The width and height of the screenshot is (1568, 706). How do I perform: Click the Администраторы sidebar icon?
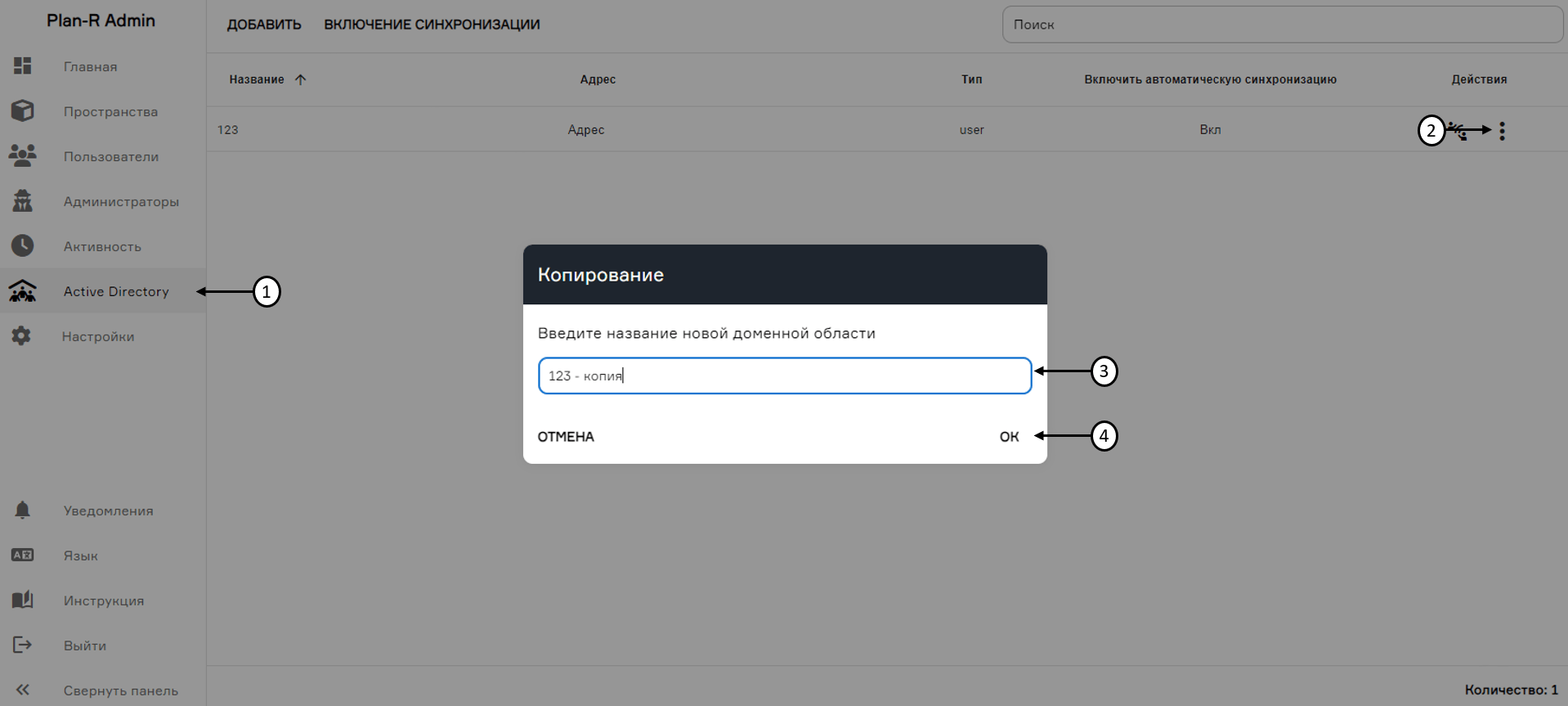22,201
